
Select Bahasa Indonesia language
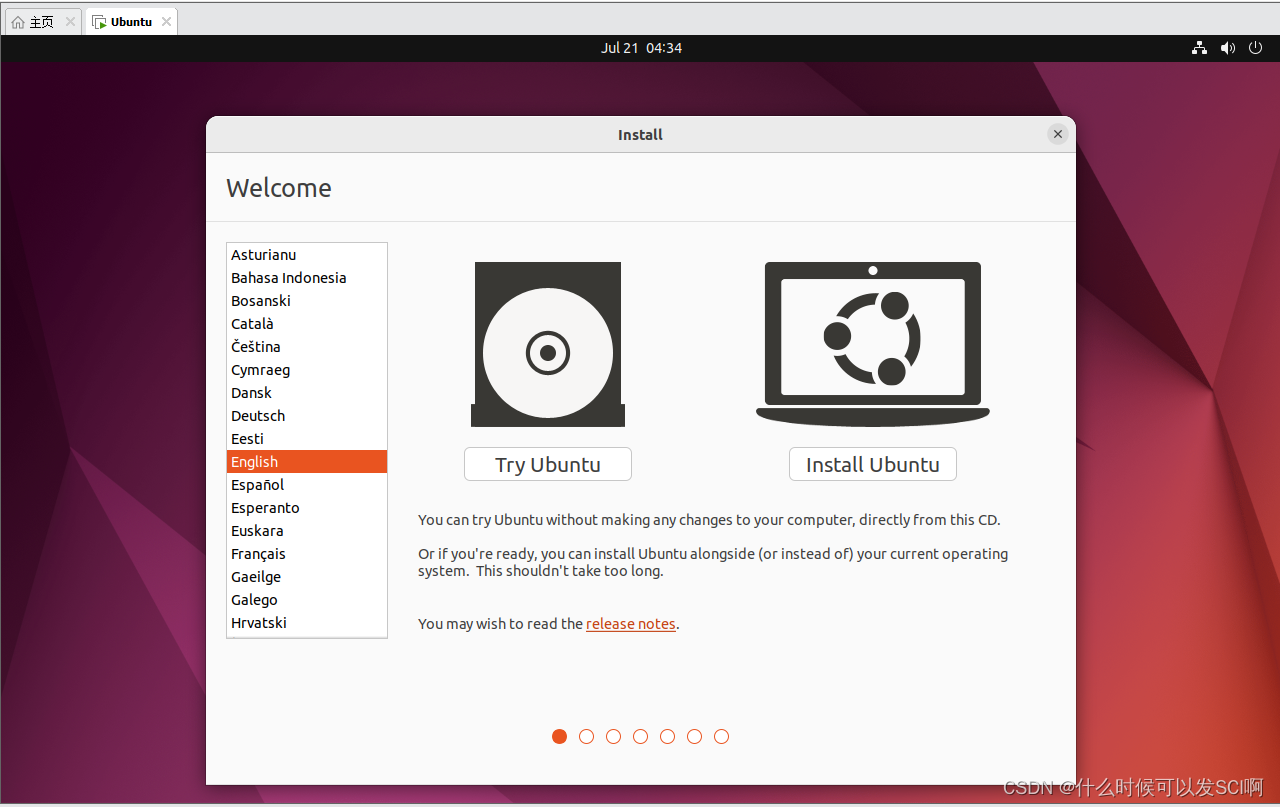click(x=307, y=278)
